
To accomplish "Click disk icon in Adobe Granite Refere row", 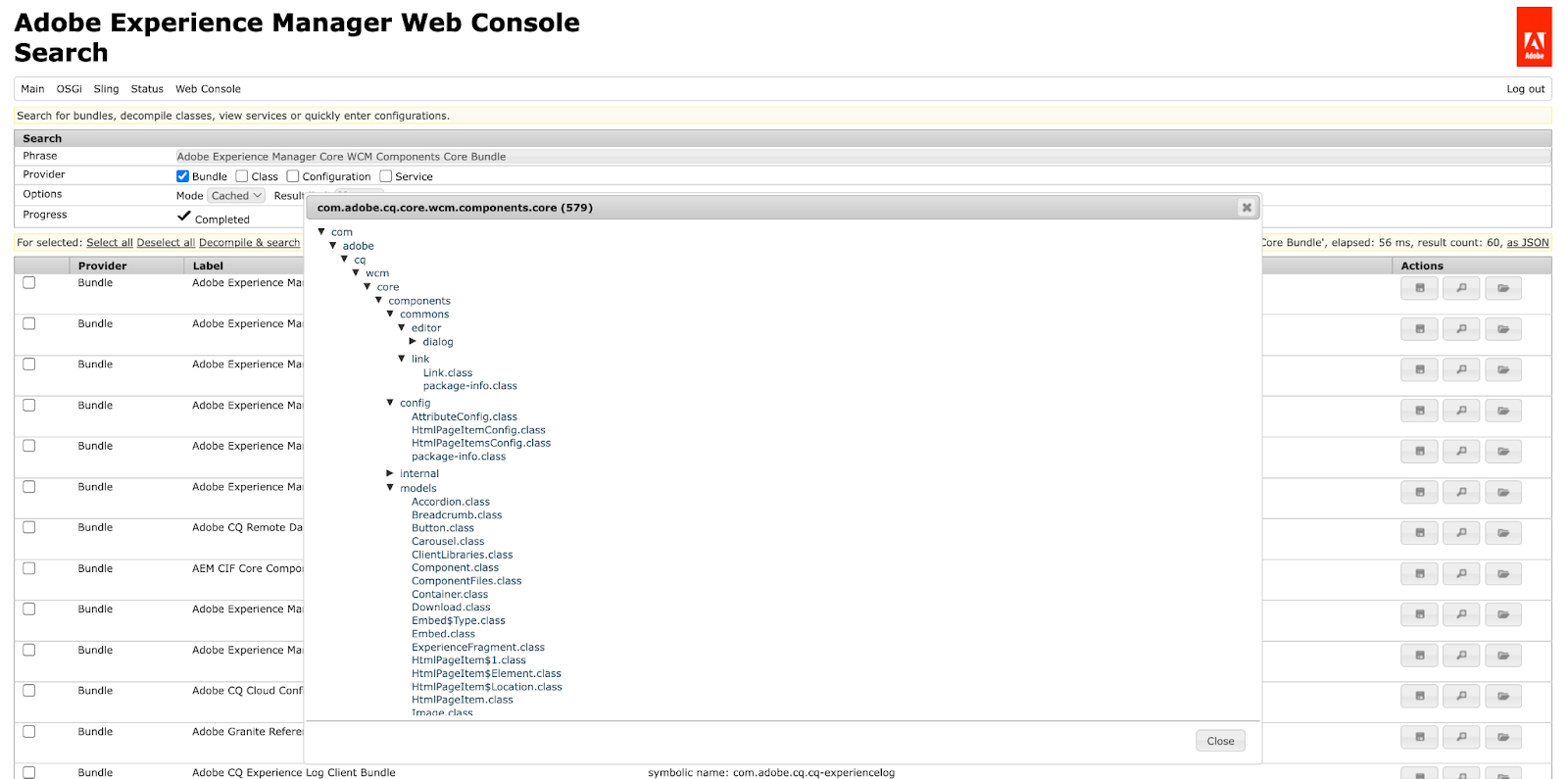I will tap(1419, 737).
